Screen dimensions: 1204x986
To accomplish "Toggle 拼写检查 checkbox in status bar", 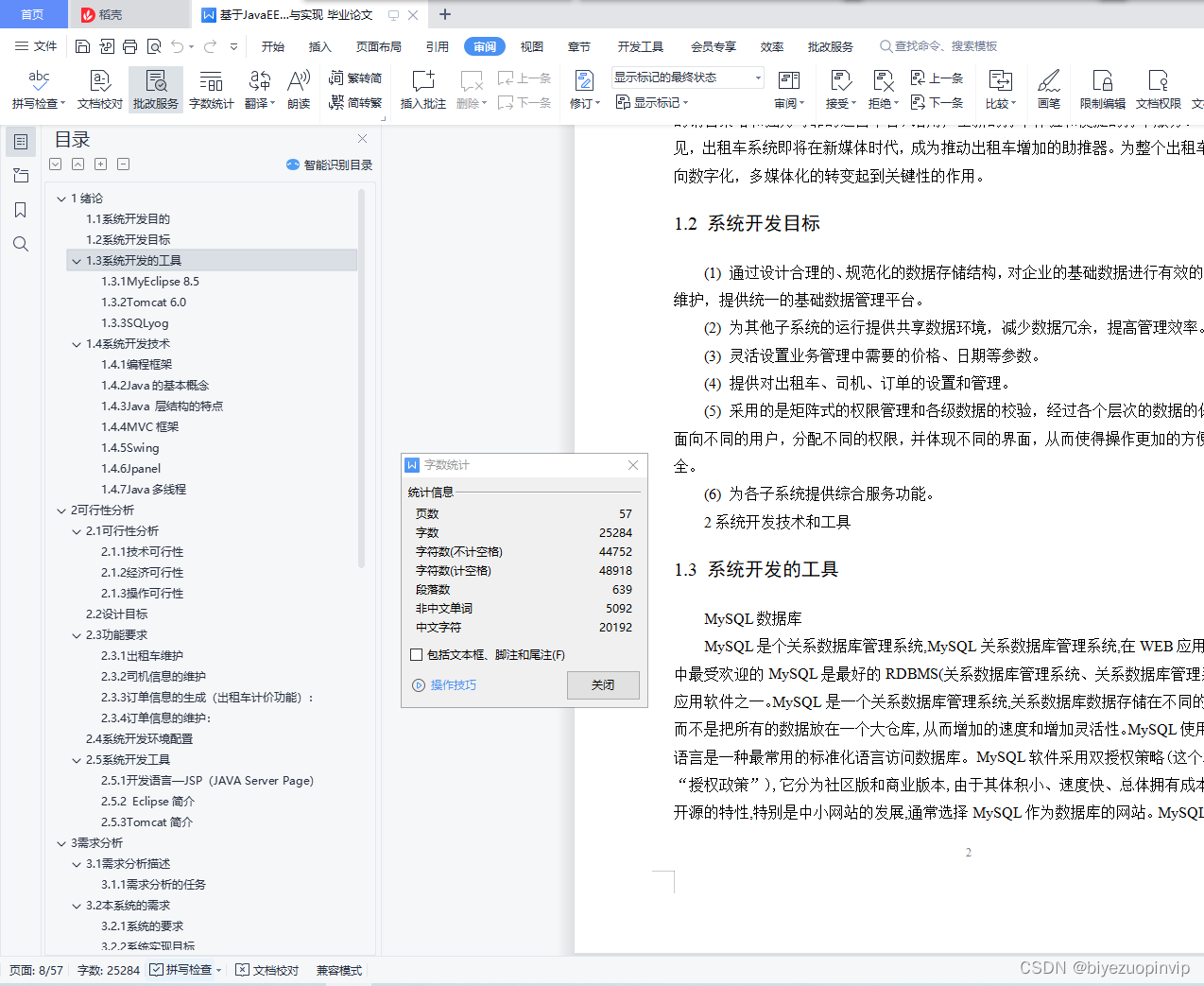I will (x=157, y=970).
